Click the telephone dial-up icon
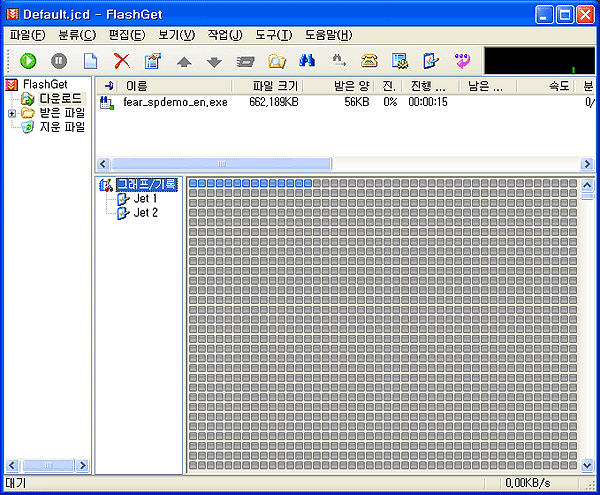 [x=369, y=61]
